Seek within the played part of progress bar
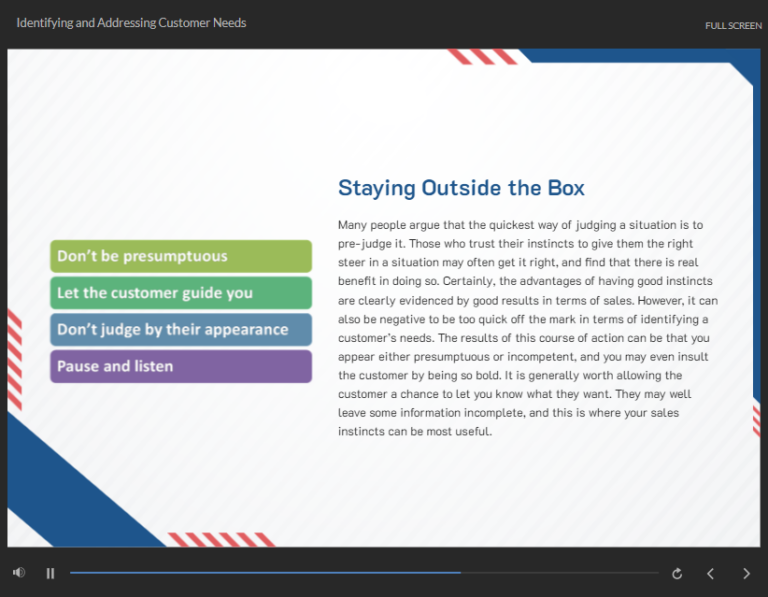768x597 pixels. (x=260, y=573)
